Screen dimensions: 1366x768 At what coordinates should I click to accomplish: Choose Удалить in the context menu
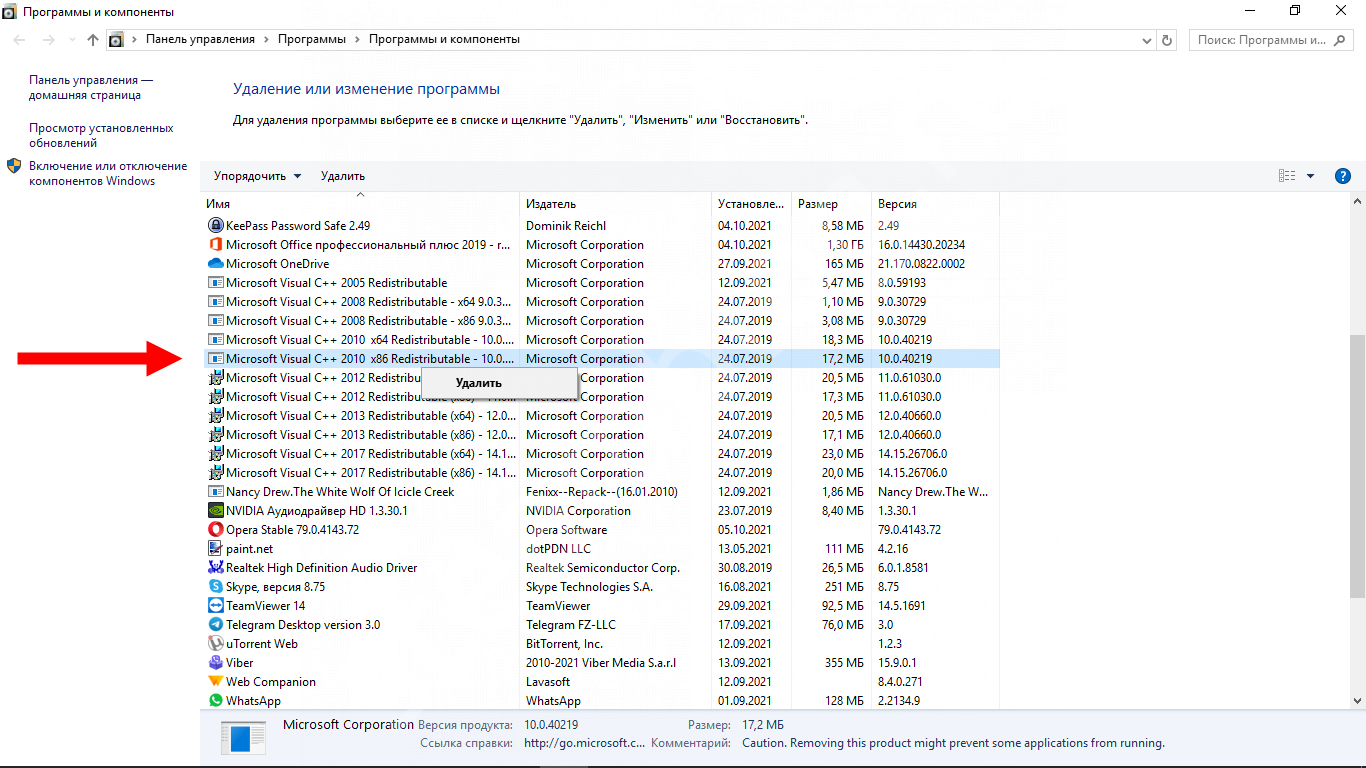tap(499, 383)
